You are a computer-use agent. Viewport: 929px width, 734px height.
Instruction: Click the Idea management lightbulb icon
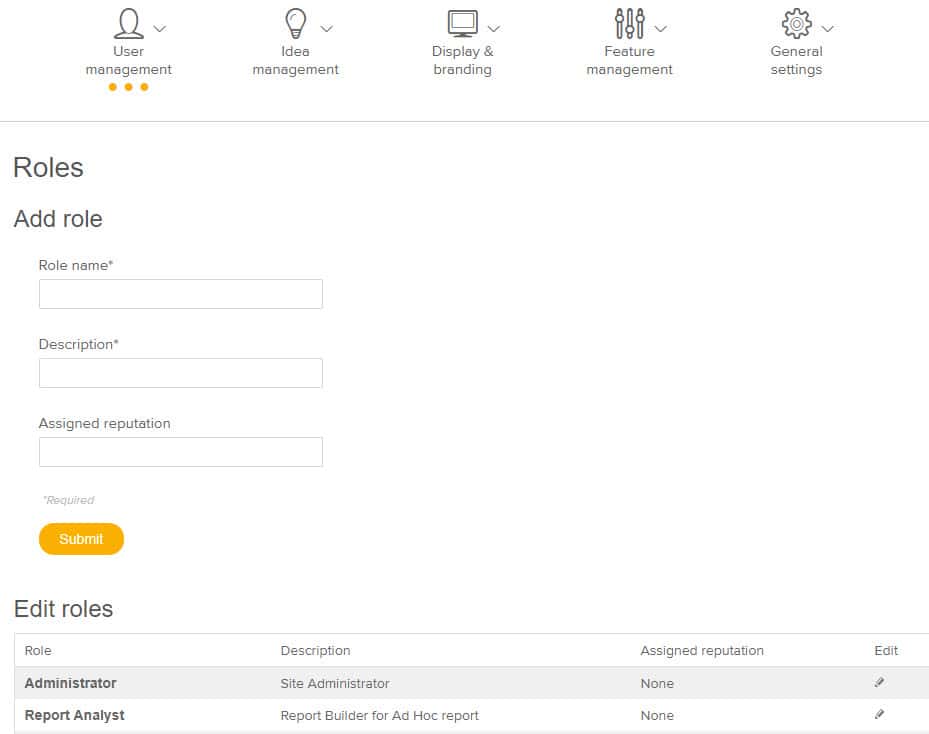tap(296, 23)
